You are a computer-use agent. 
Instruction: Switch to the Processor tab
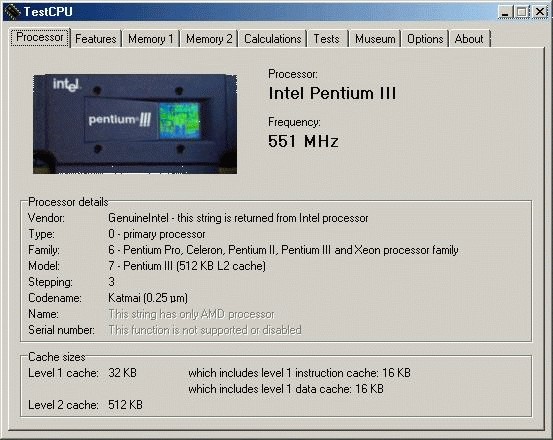[x=40, y=37]
